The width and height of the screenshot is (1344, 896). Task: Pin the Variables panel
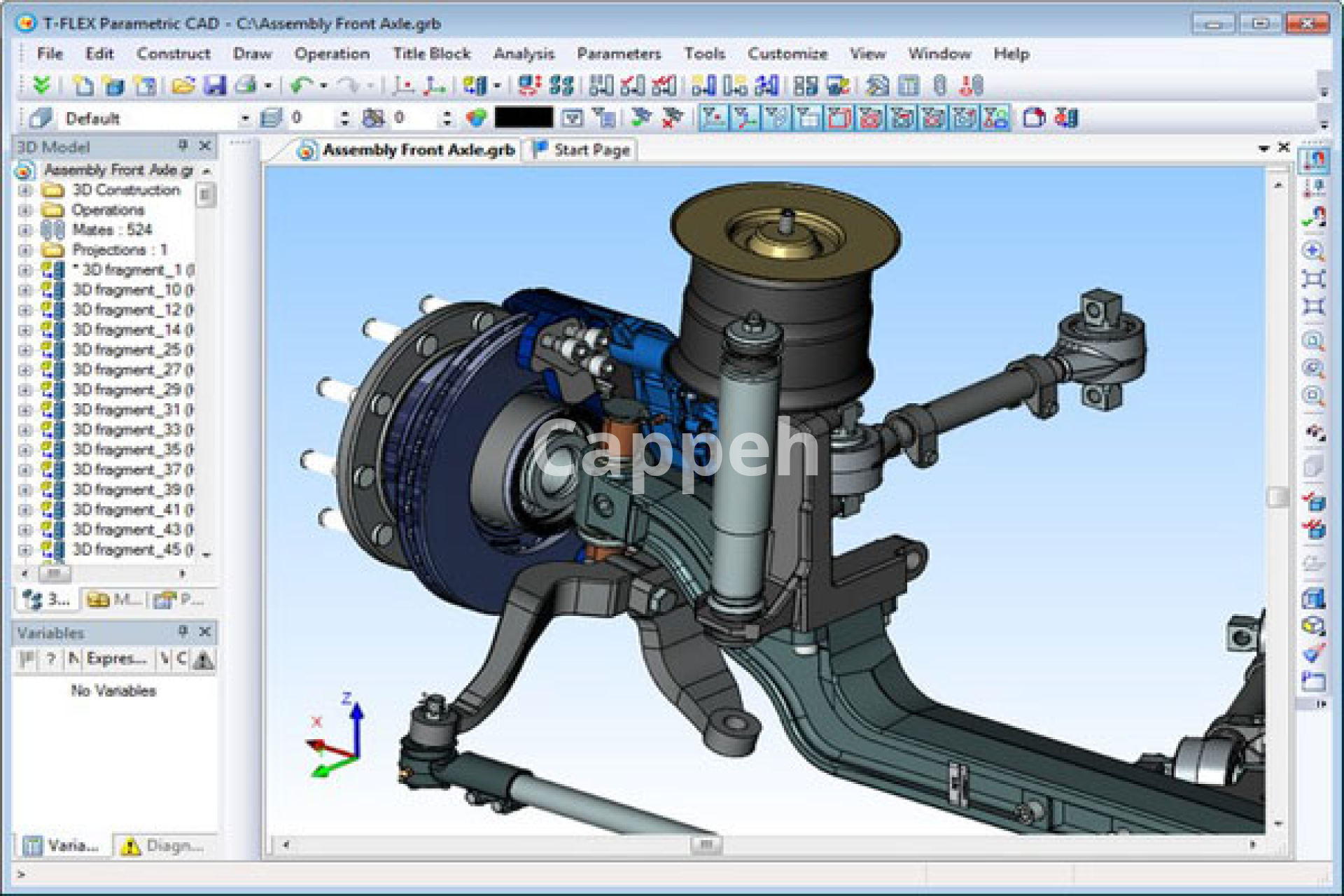(x=183, y=631)
